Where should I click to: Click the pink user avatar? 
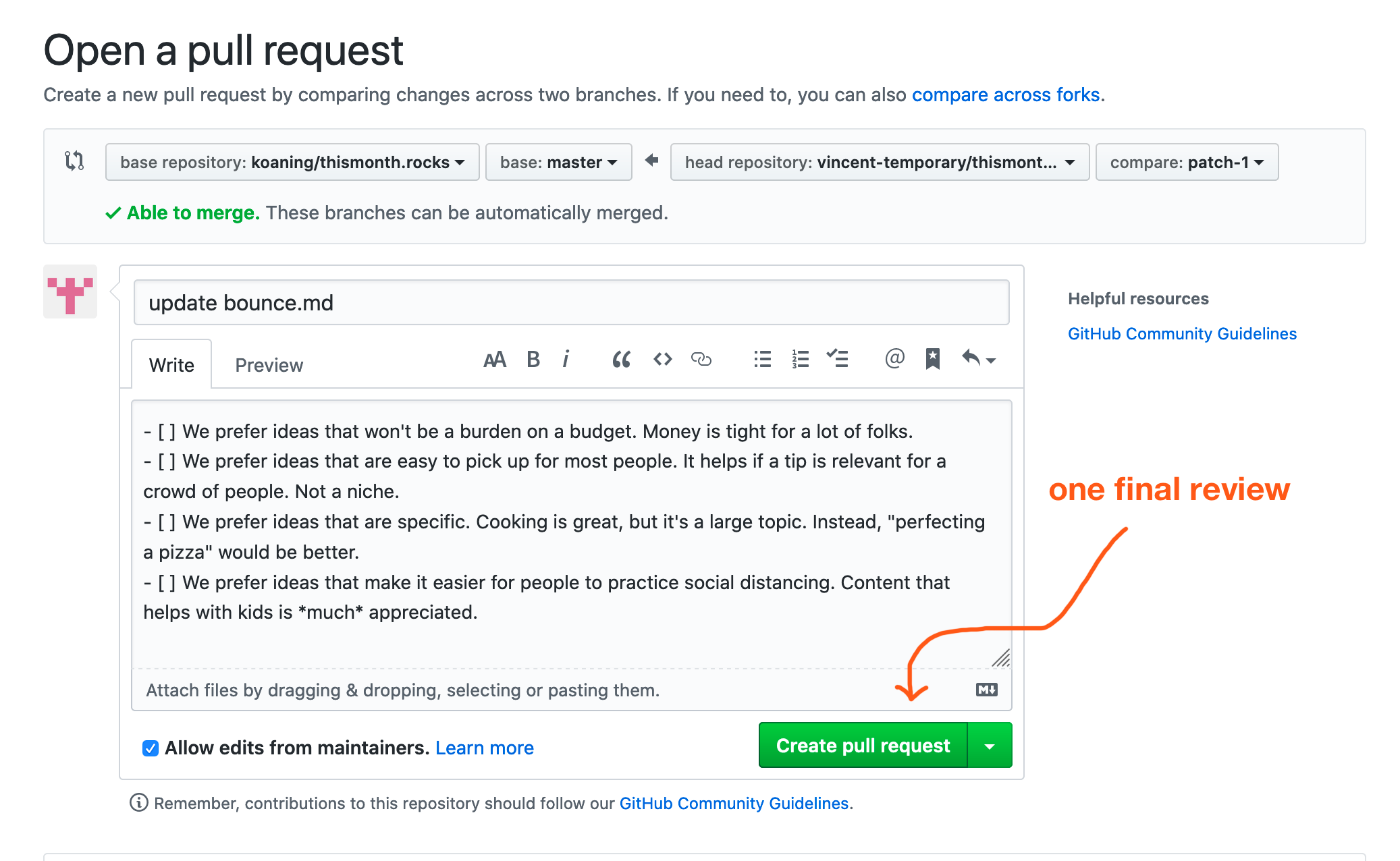coord(70,291)
